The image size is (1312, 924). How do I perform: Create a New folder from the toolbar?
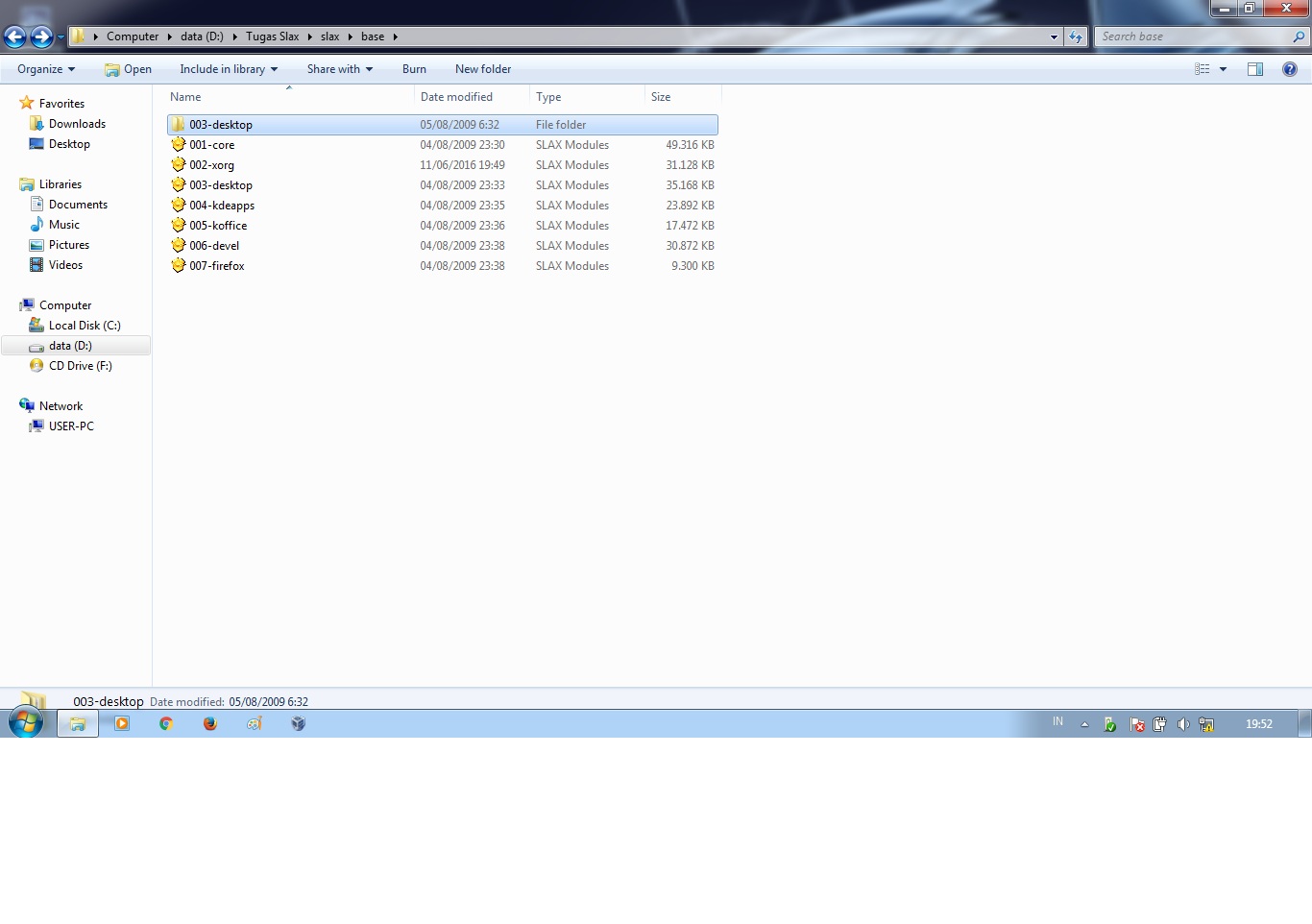(x=483, y=68)
